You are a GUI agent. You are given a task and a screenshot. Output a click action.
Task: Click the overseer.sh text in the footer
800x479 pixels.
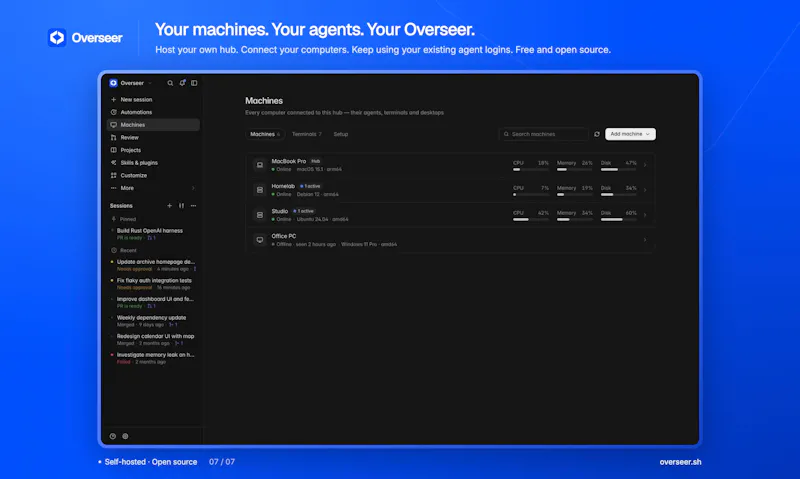680,462
